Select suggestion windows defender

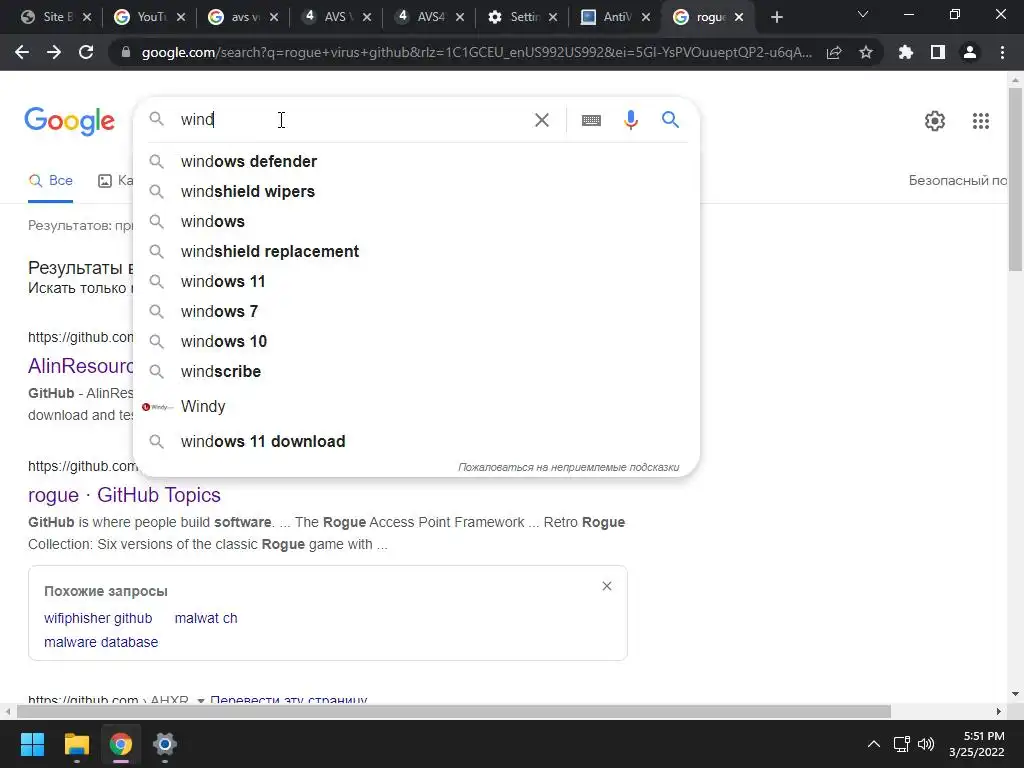(x=416, y=161)
